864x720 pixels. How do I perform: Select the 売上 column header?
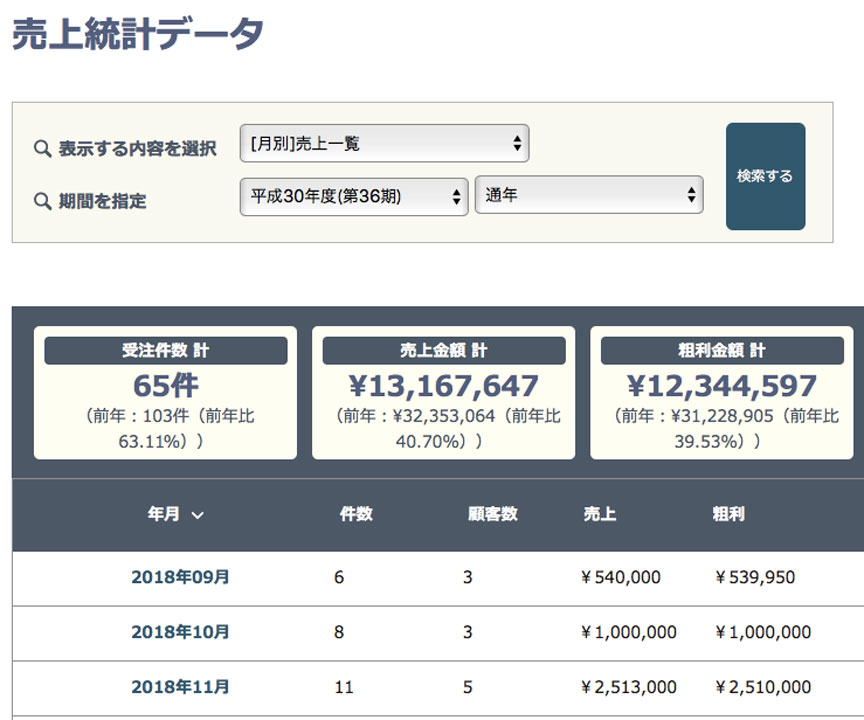[600, 514]
